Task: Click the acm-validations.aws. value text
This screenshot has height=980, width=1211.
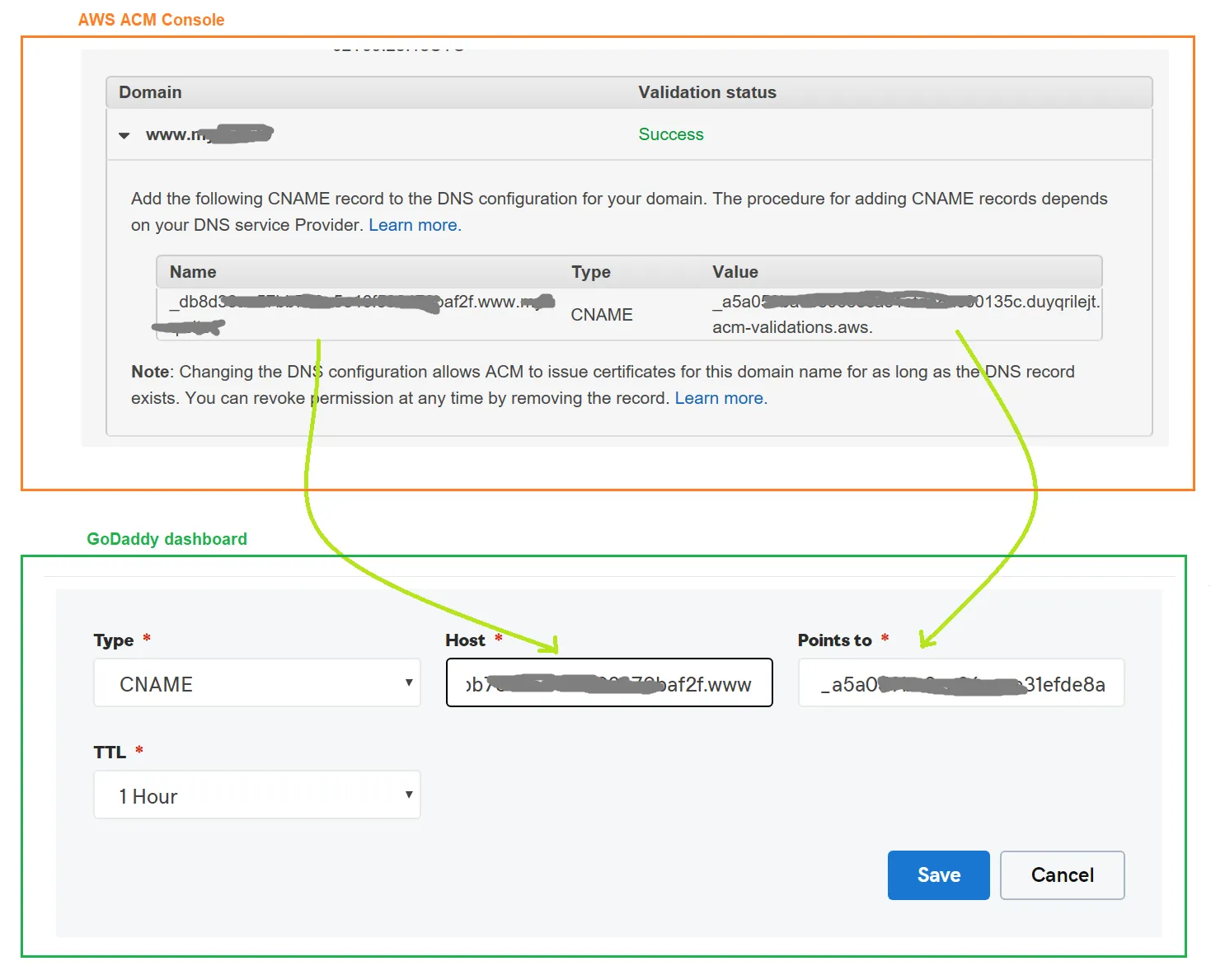Action: pos(792,327)
